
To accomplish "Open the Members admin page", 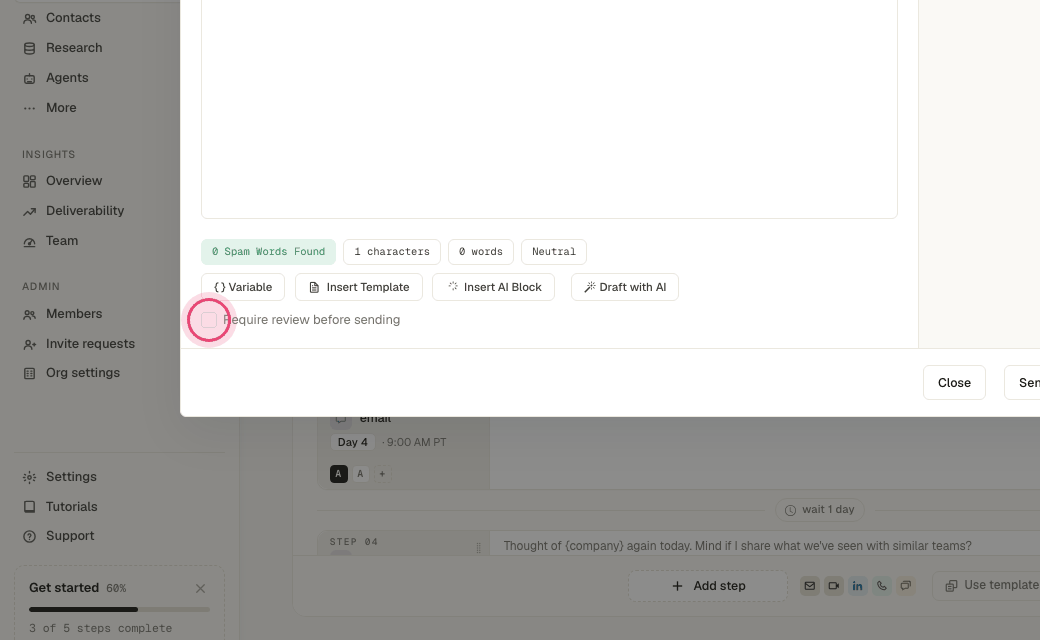I will tap(74, 314).
